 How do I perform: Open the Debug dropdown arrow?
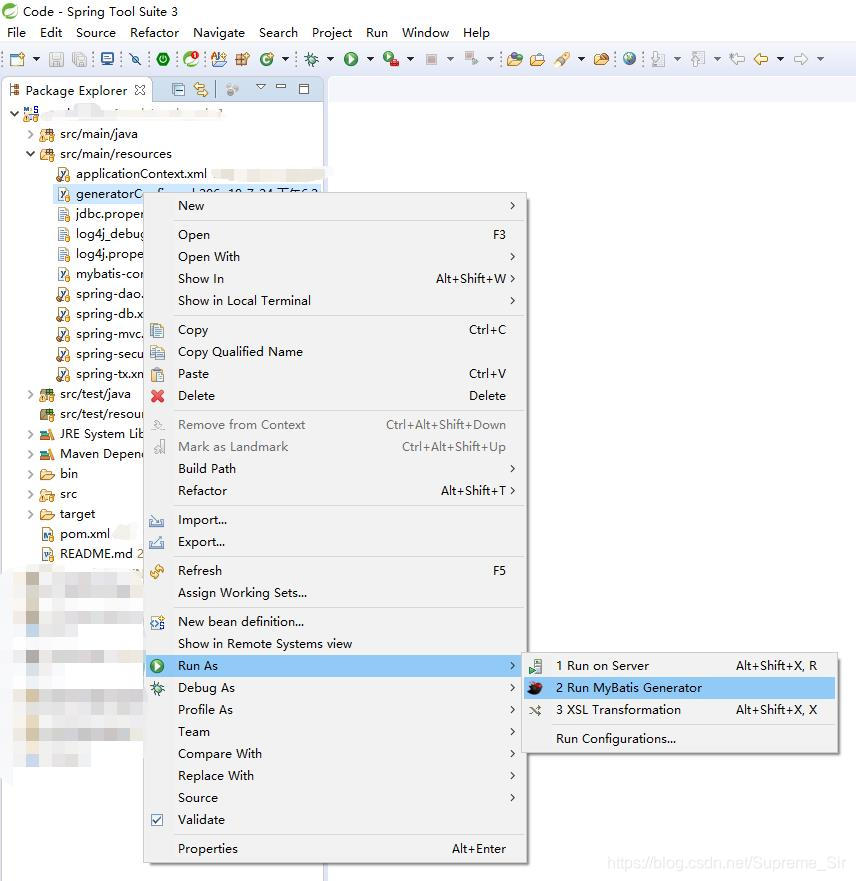pos(330,59)
